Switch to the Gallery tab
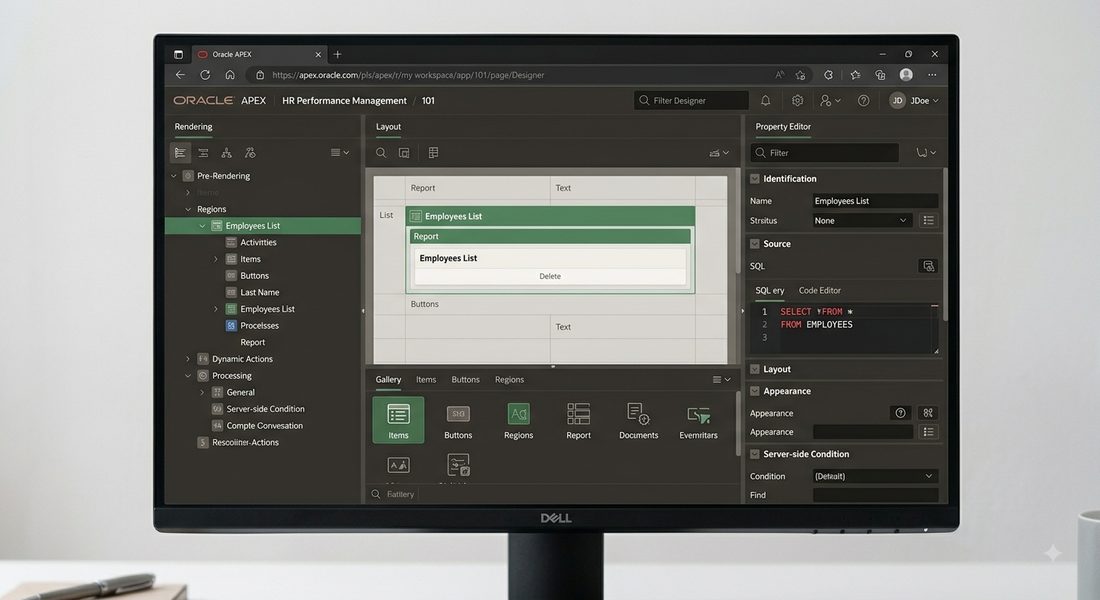This screenshot has height=600, width=1100. coord(388,380)
